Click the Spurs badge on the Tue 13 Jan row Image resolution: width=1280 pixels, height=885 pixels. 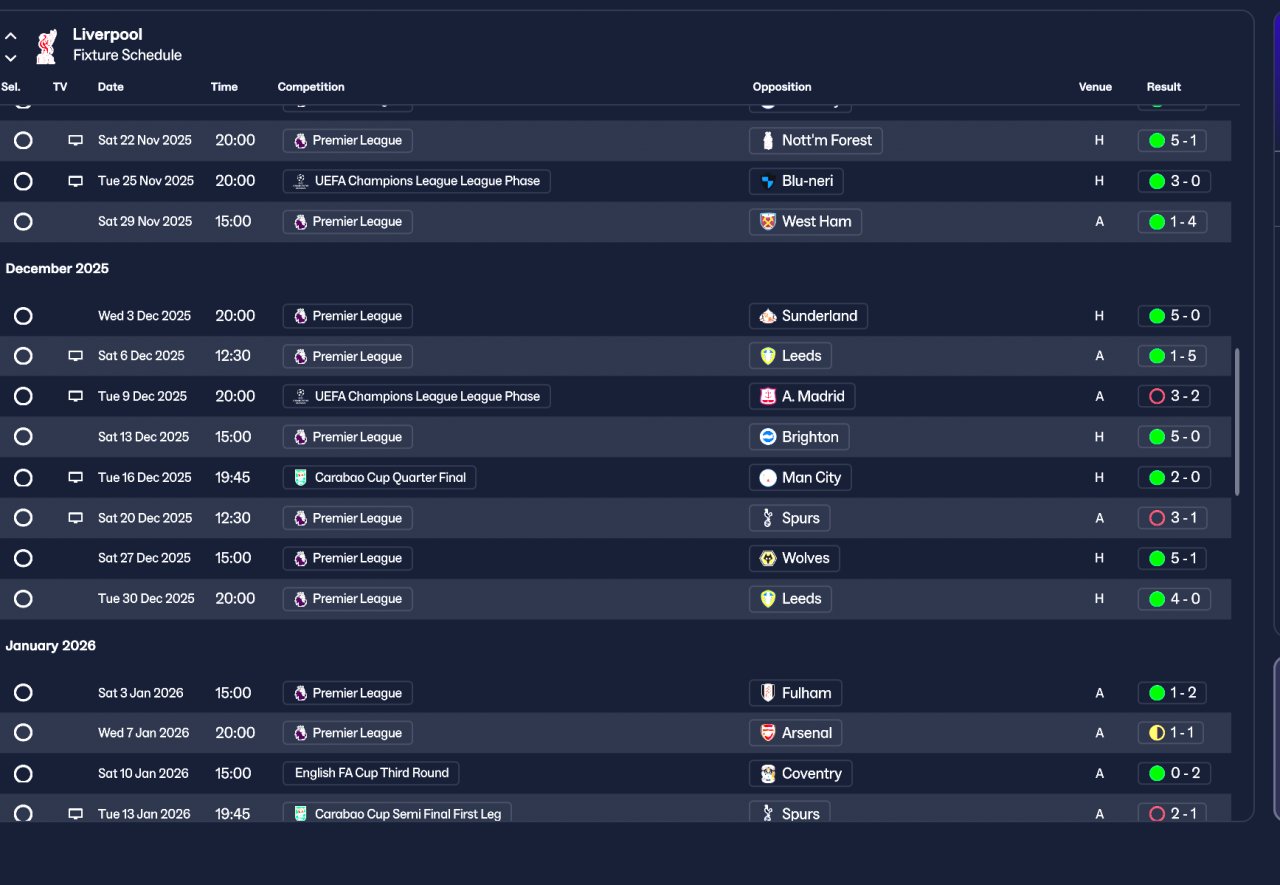(768, 814)
